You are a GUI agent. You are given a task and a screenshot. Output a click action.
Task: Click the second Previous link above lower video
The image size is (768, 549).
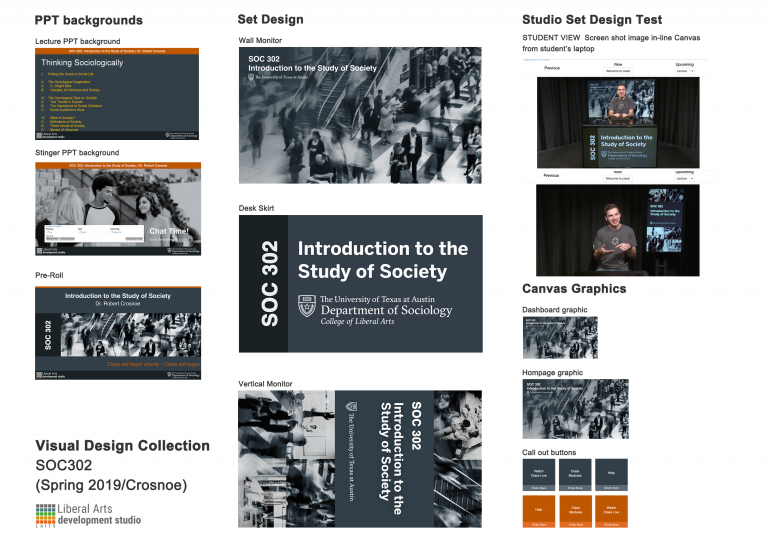click(x=551, y=174)
